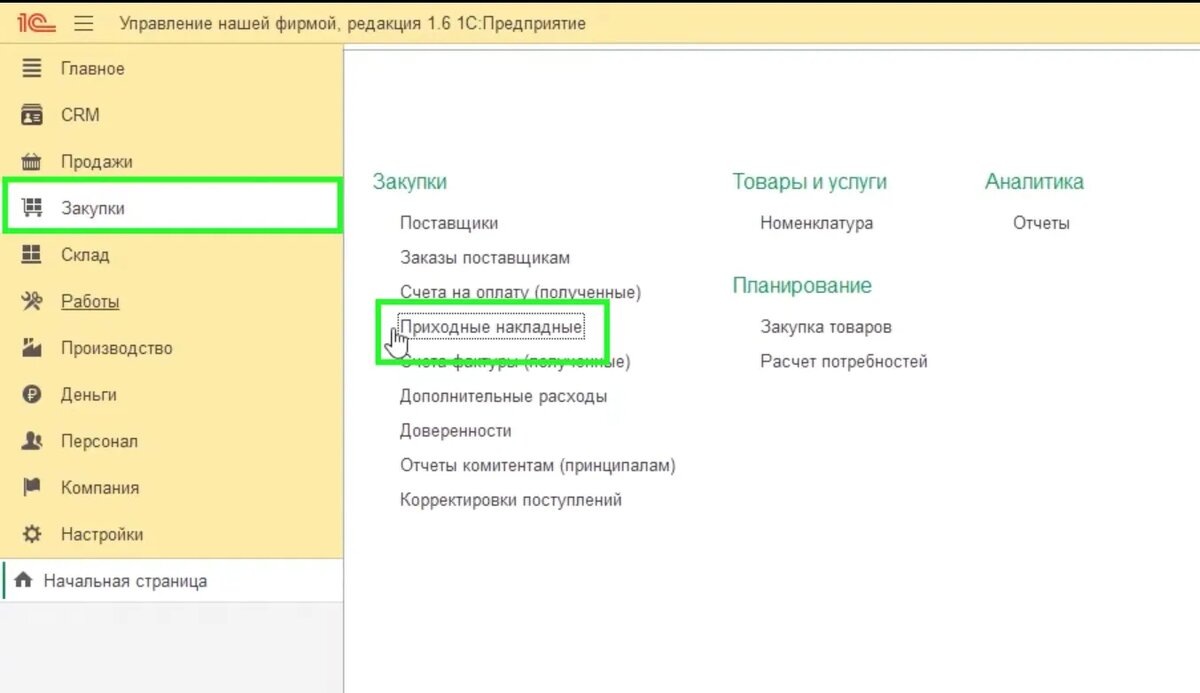Viewport: 1200px width, 693px height.
Task: Open the Настройки section
Action: coord(102,534)
